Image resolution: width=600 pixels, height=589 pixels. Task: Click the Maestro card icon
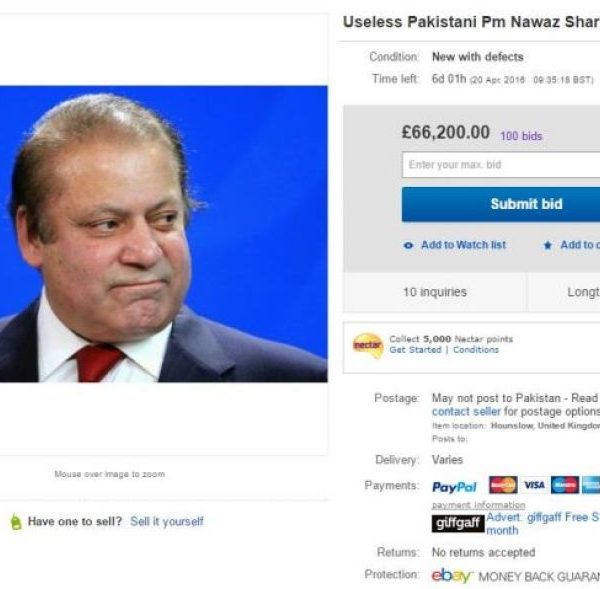tap(565, 485)
